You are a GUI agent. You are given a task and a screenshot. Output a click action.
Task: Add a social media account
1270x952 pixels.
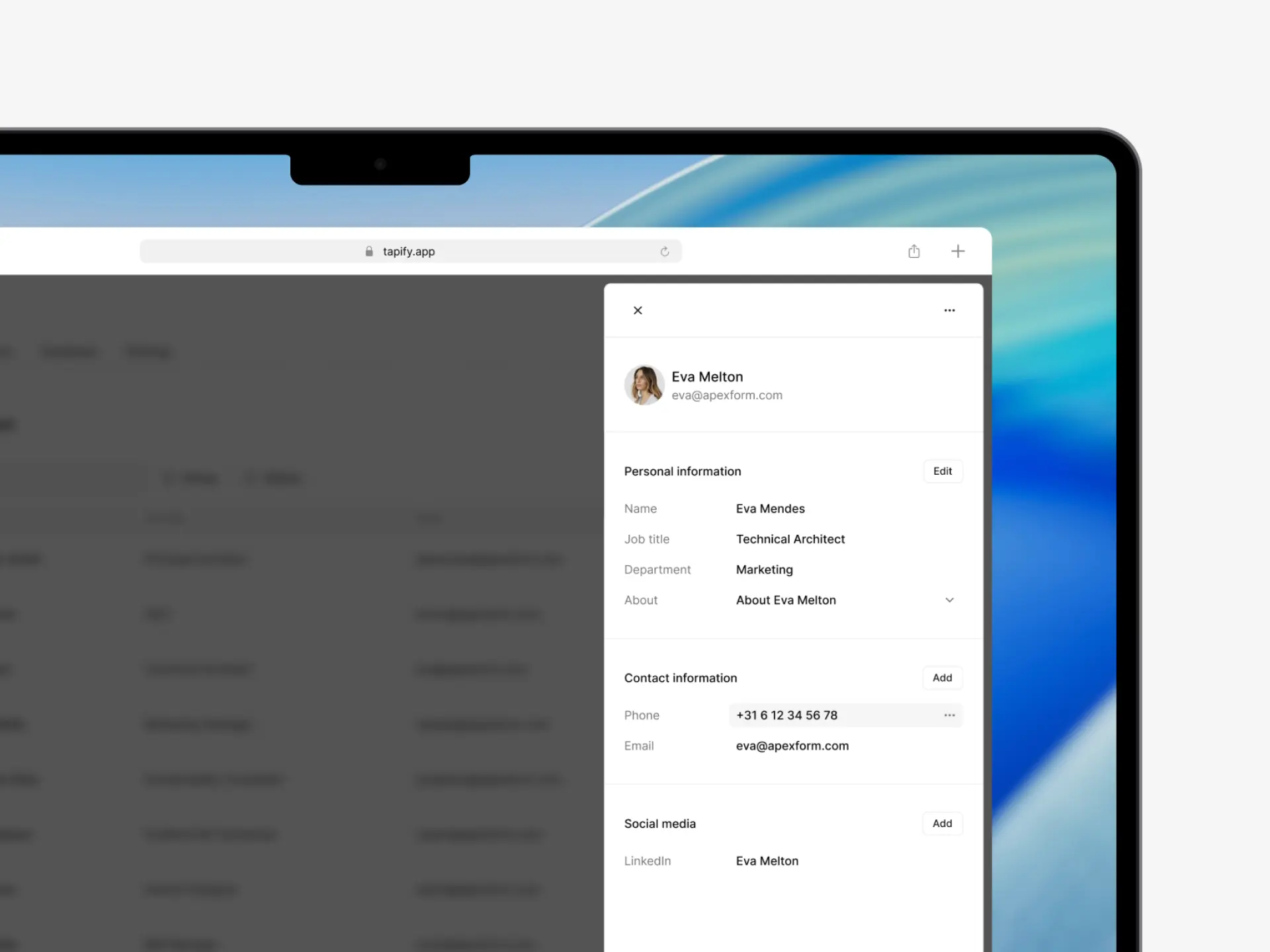coord(942,823)
